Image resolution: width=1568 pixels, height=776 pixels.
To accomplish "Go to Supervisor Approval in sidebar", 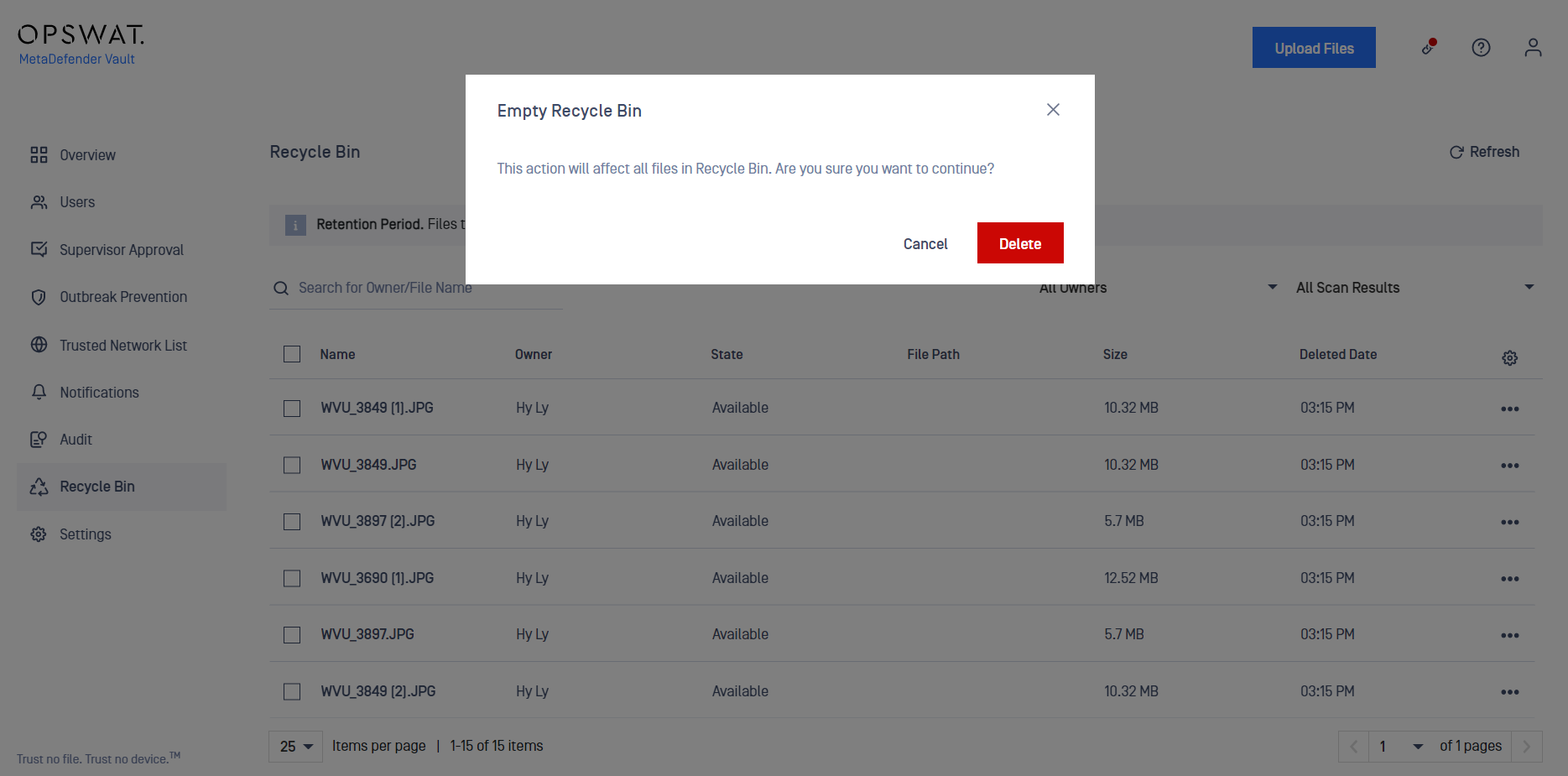I will [121, 250].
